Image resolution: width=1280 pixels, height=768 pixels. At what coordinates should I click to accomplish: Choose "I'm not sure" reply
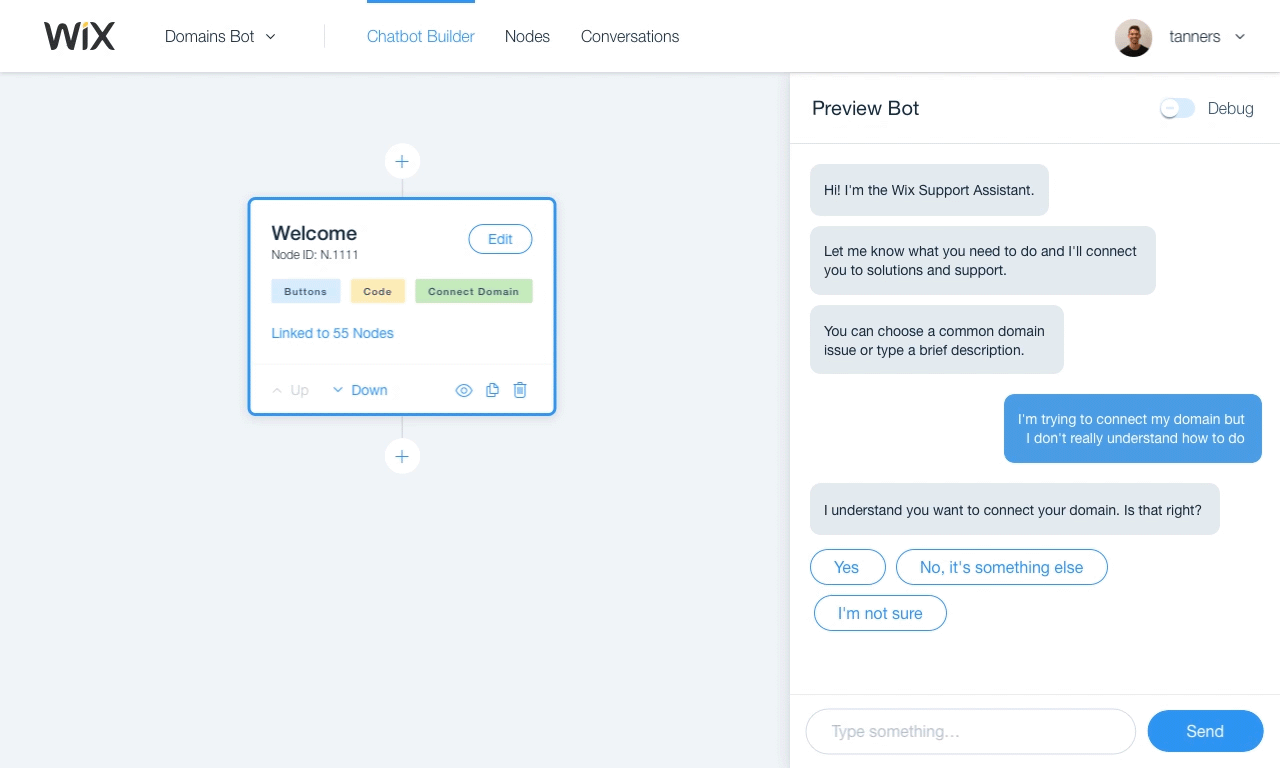880,613
